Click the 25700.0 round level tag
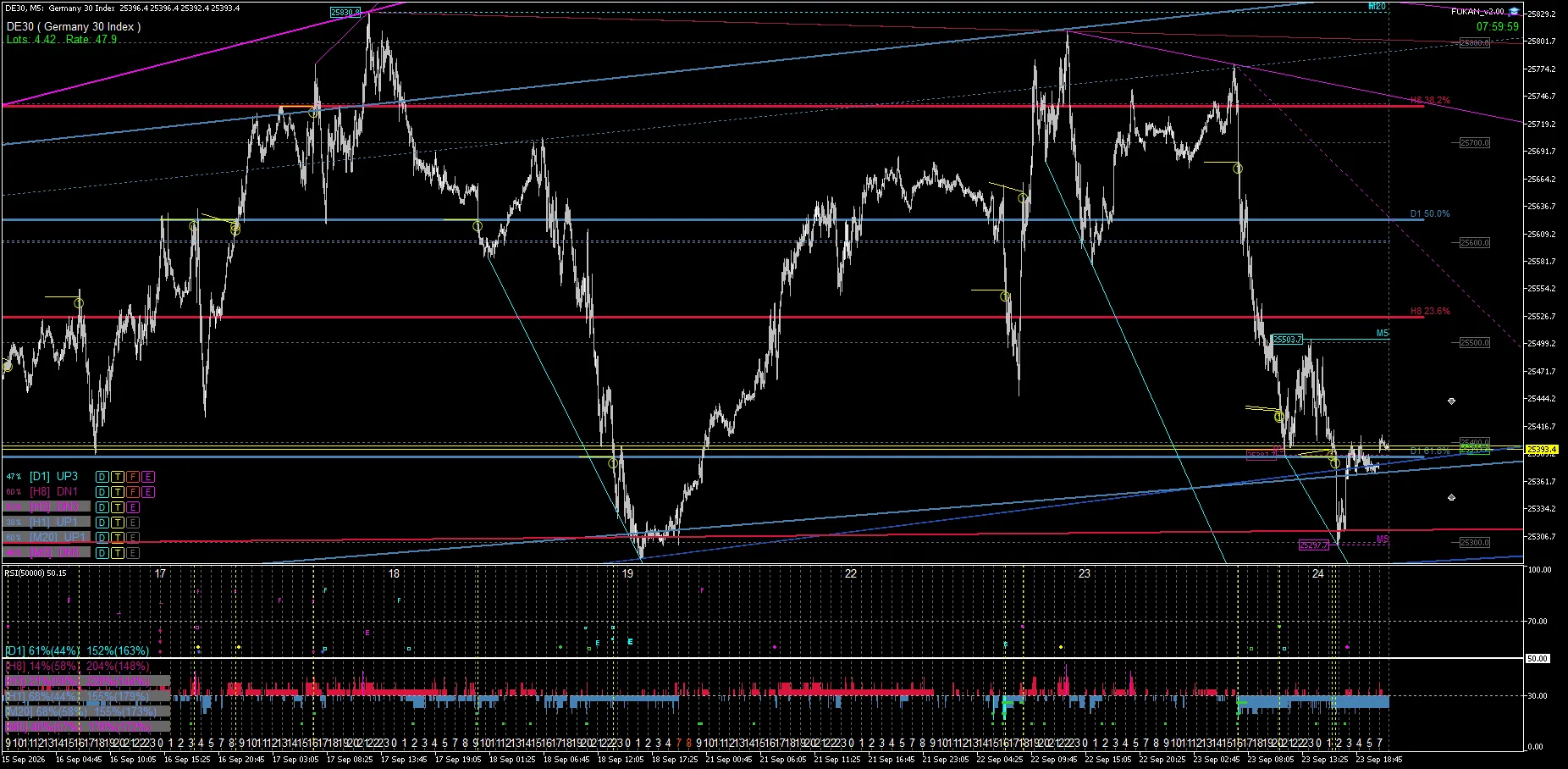 click(x=1475, y=143)
